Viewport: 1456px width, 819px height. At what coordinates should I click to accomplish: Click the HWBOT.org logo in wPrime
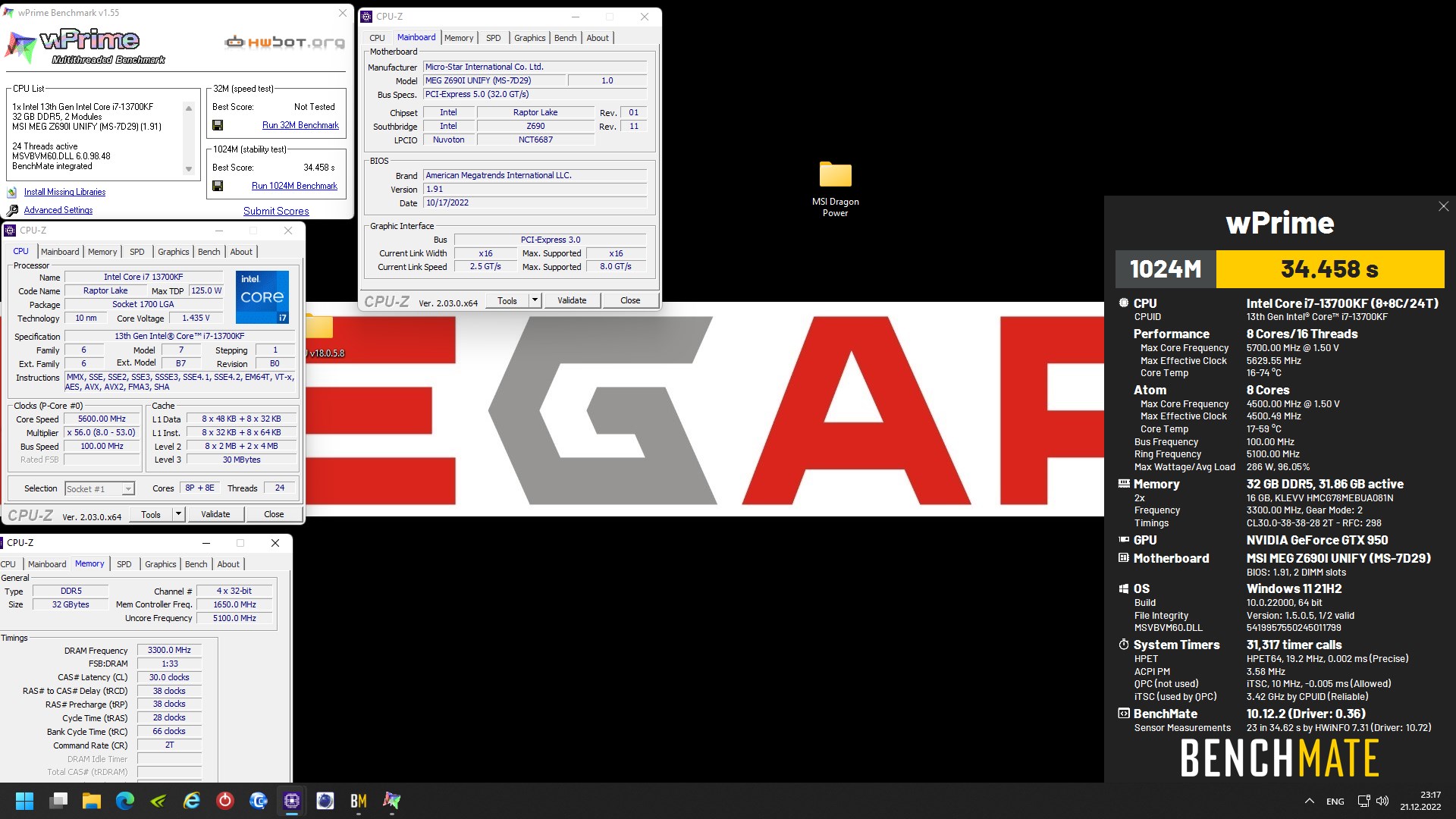(284, 42)
